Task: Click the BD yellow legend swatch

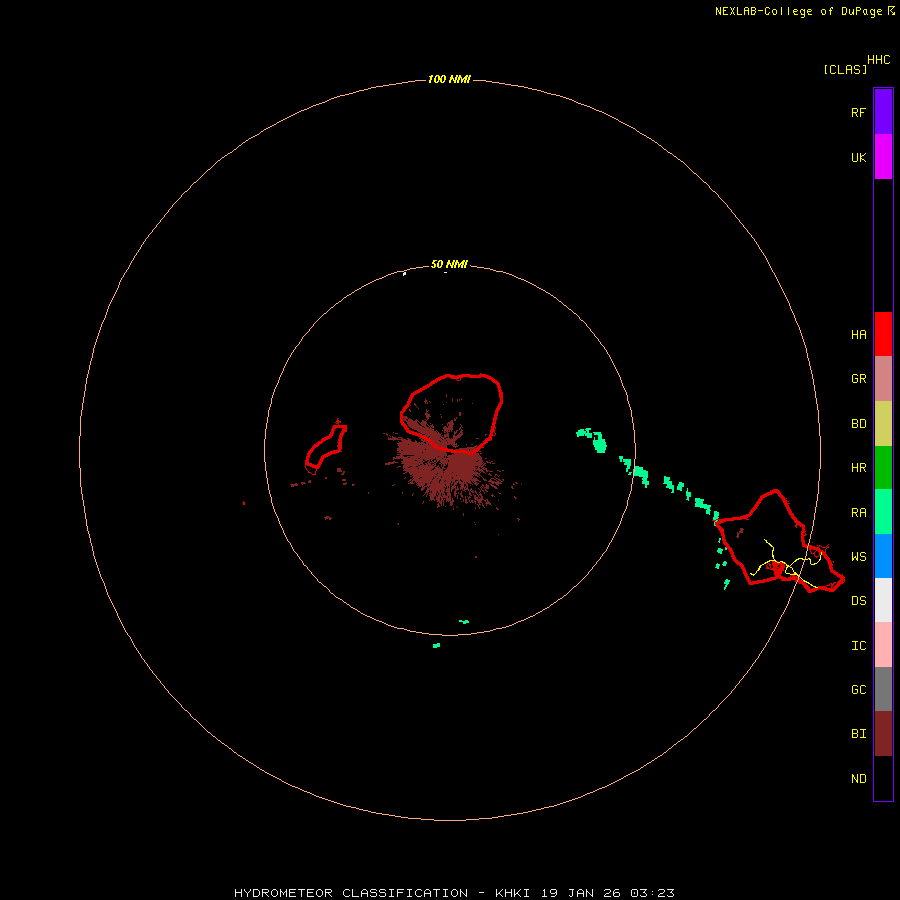Action: [x=883, y=424]
